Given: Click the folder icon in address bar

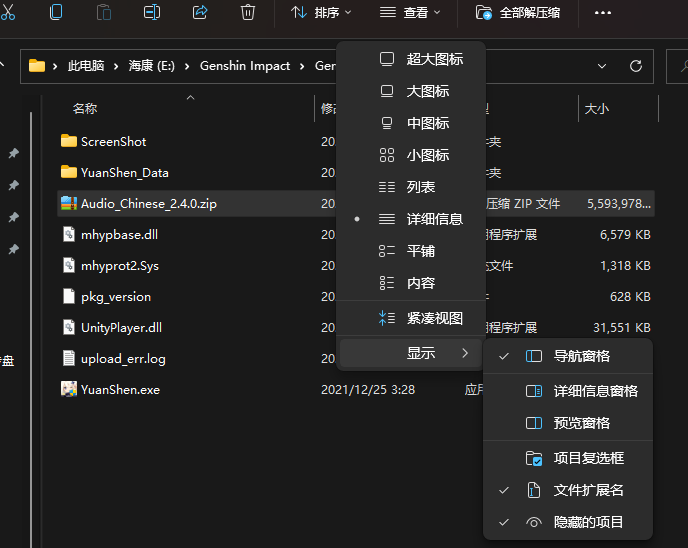Looking at the screenshot, I should tap(37, 66).
